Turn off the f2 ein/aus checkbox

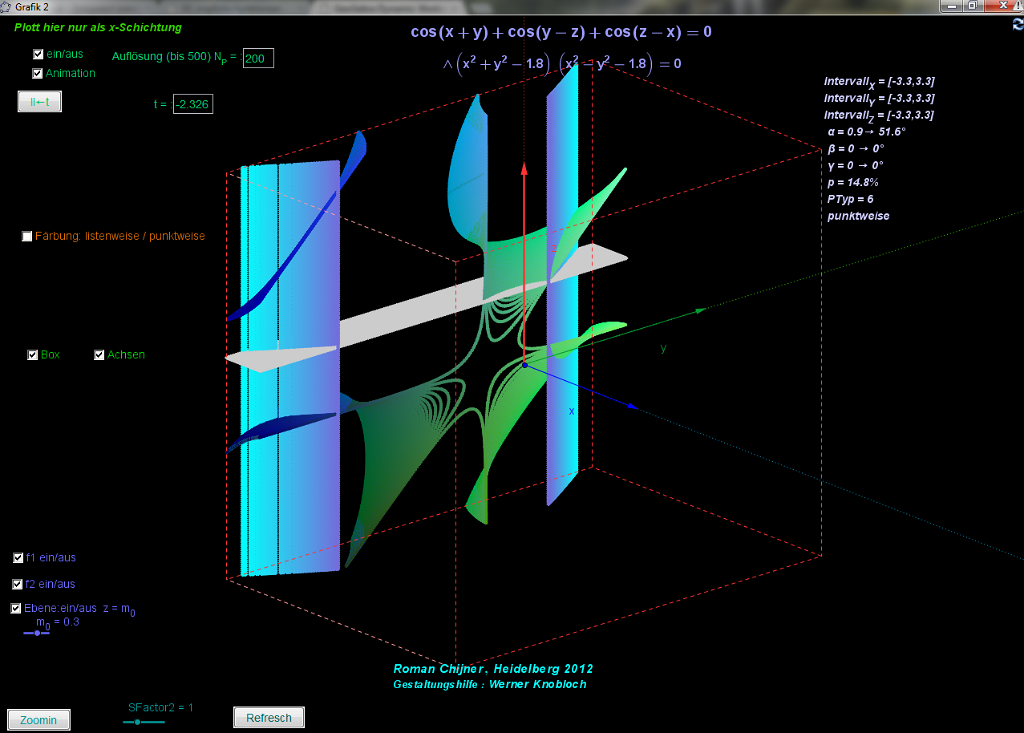tap(17, 584)
